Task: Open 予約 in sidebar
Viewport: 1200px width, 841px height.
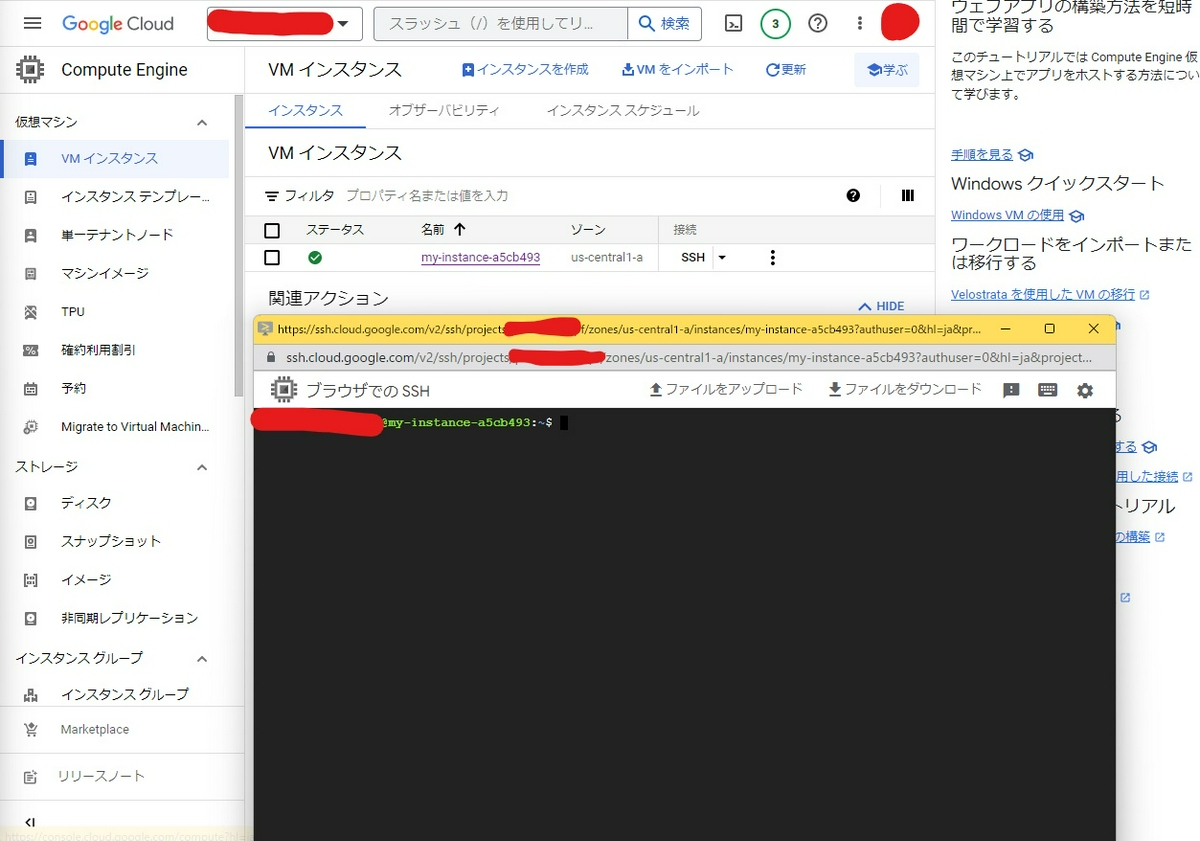Action: tap(115, 388)
